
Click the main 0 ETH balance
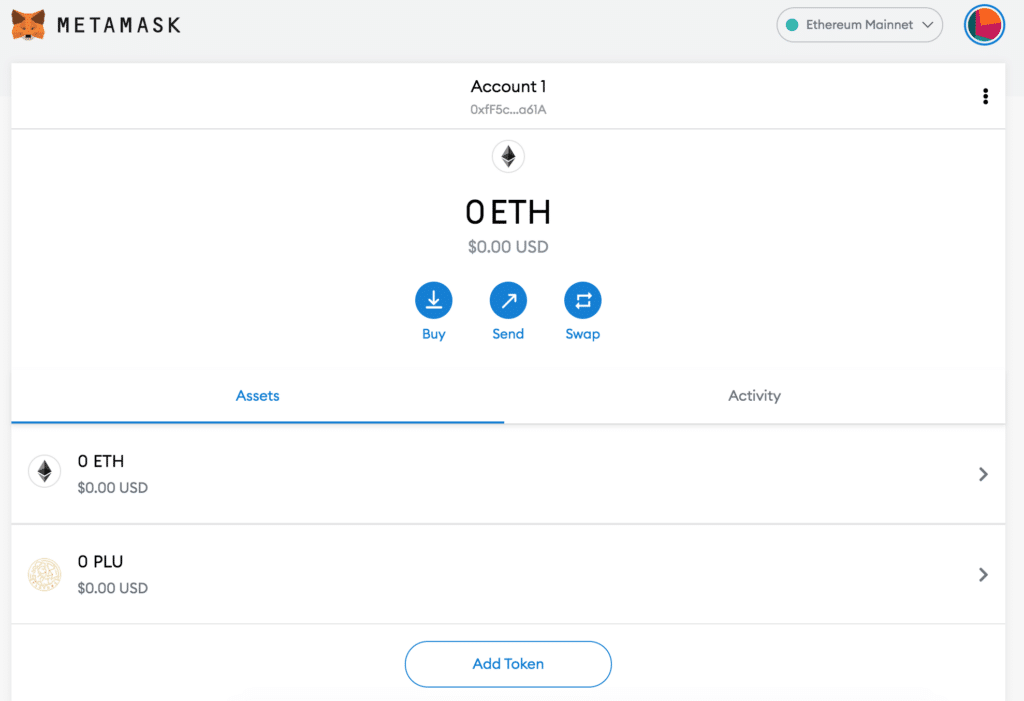(508, 212)
